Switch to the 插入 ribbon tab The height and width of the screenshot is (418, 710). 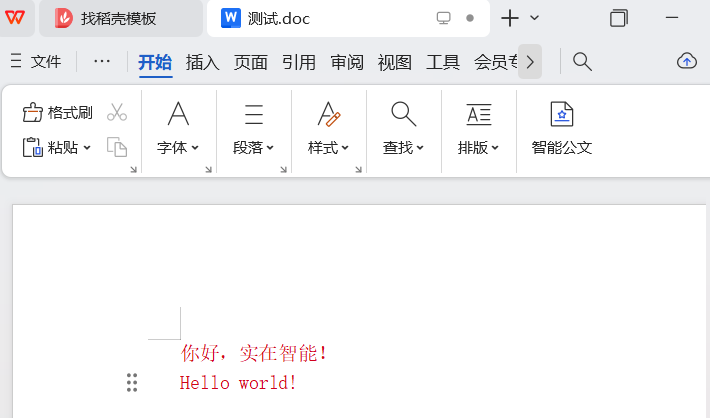pos(202,62)
